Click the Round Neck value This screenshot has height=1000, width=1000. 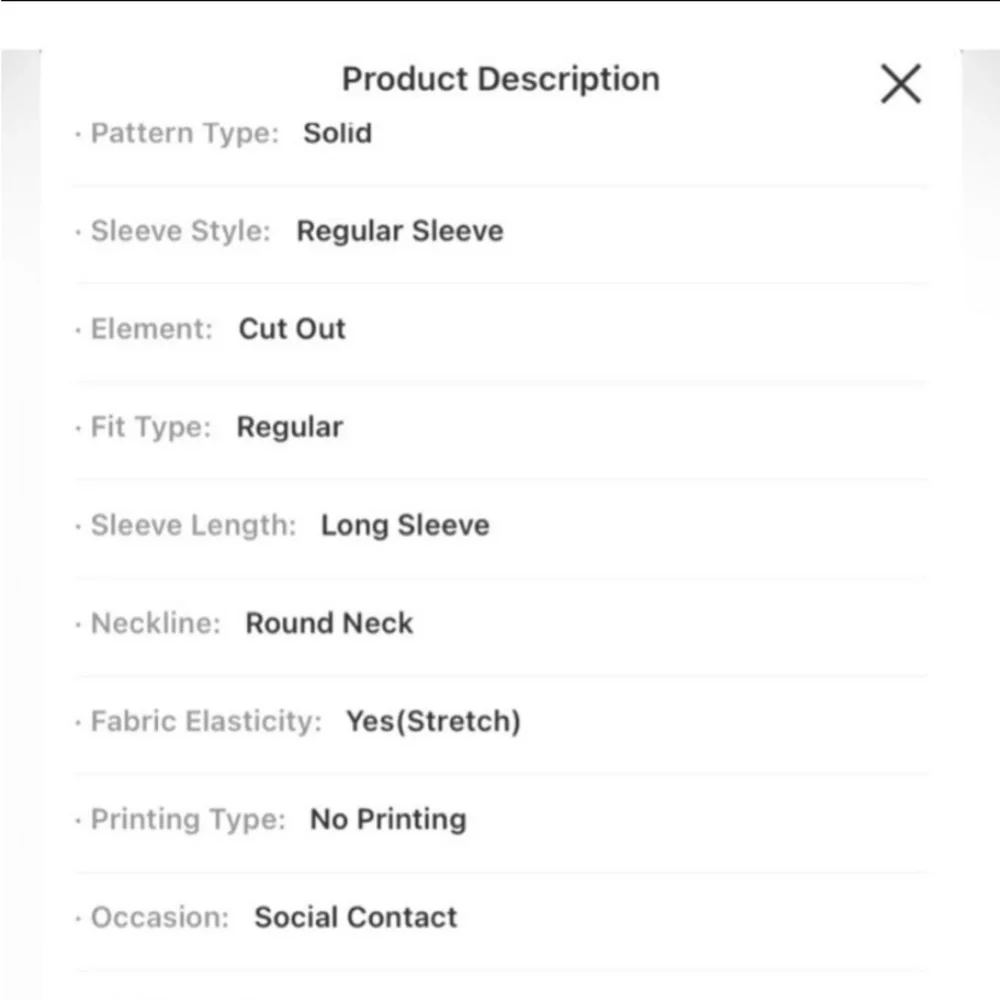(x=329, y=623)
